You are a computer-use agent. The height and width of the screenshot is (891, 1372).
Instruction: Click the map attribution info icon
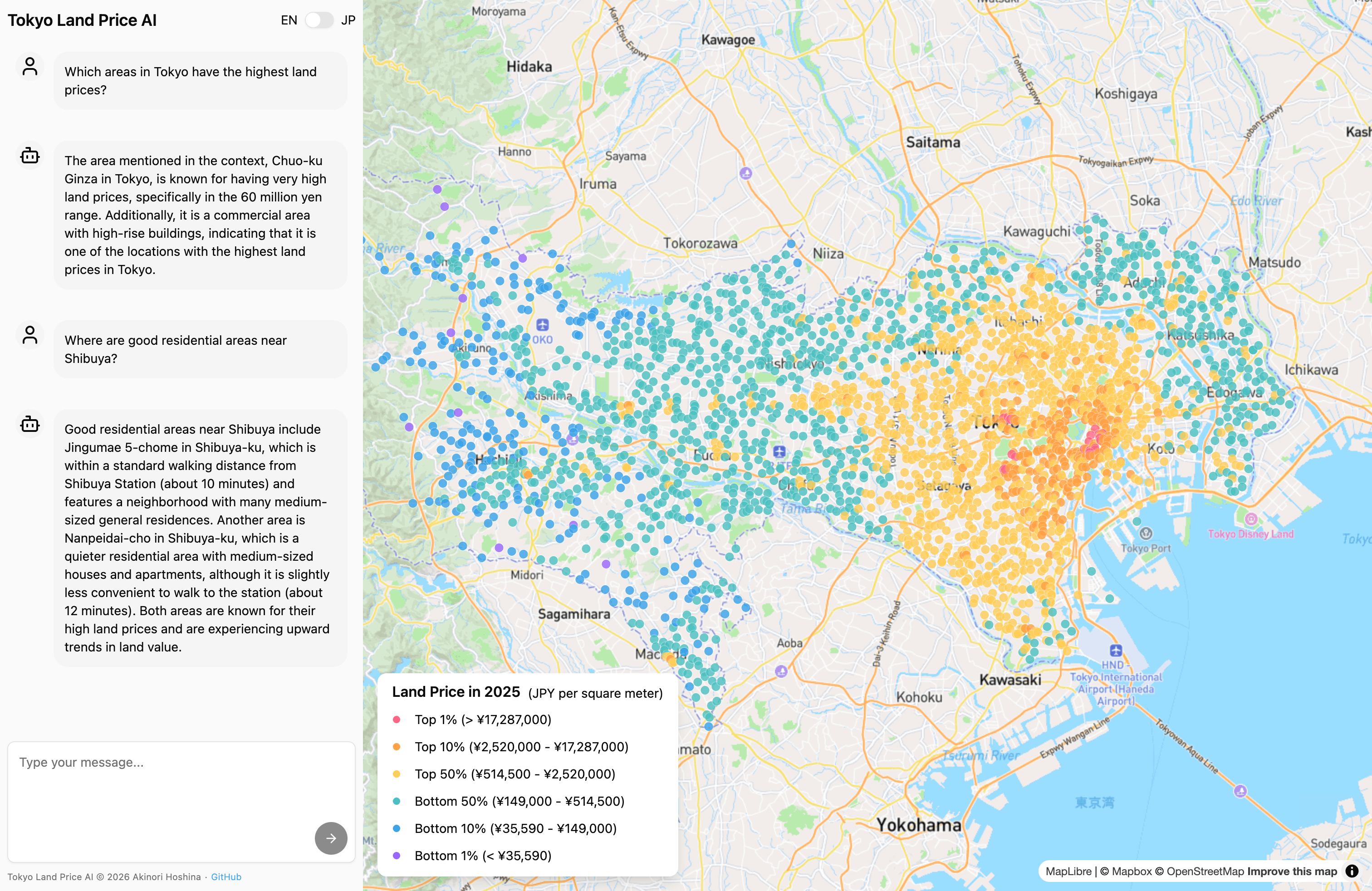[x=1352, y=871]
